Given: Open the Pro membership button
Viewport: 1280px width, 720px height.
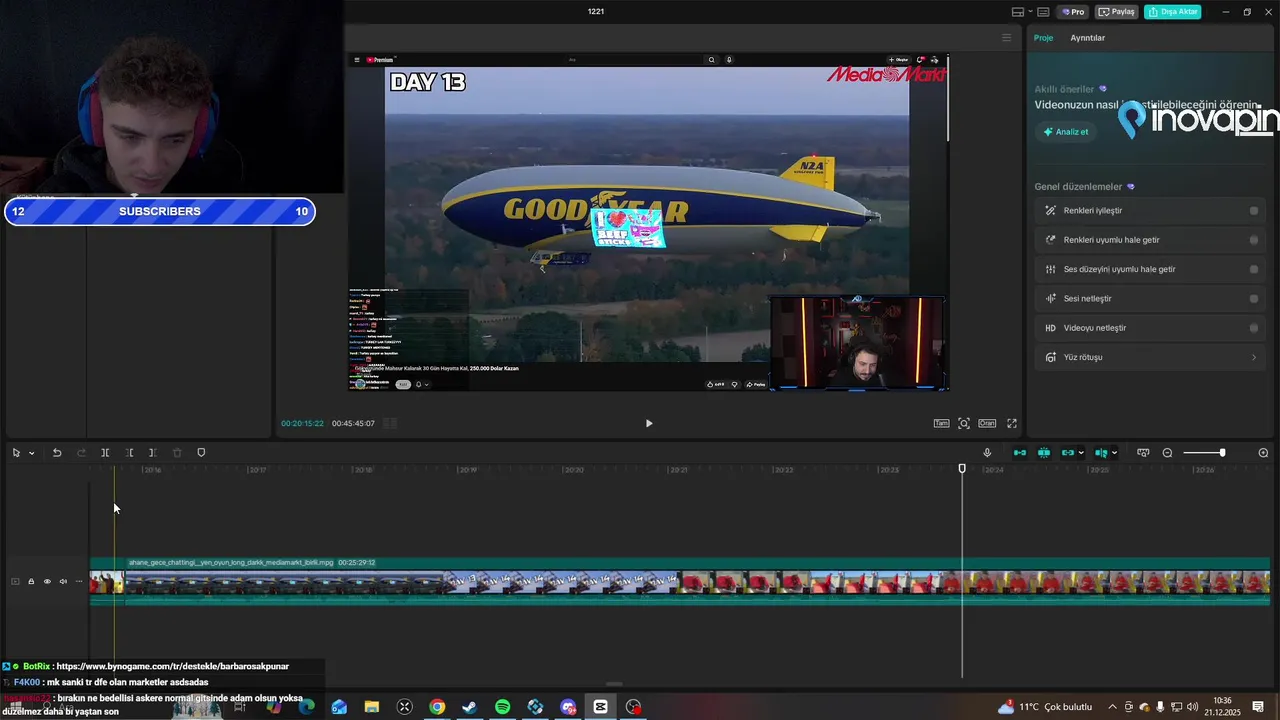Looking at the screenshot, I should pyautogui.click(x=1074, y=12).
